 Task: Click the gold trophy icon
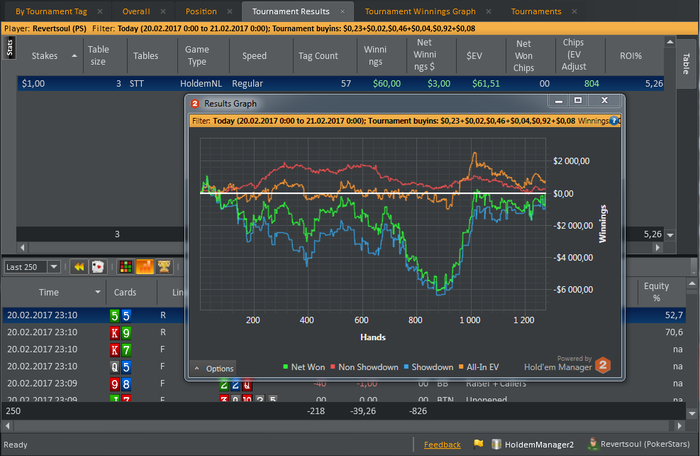click(x=164, y=267)
